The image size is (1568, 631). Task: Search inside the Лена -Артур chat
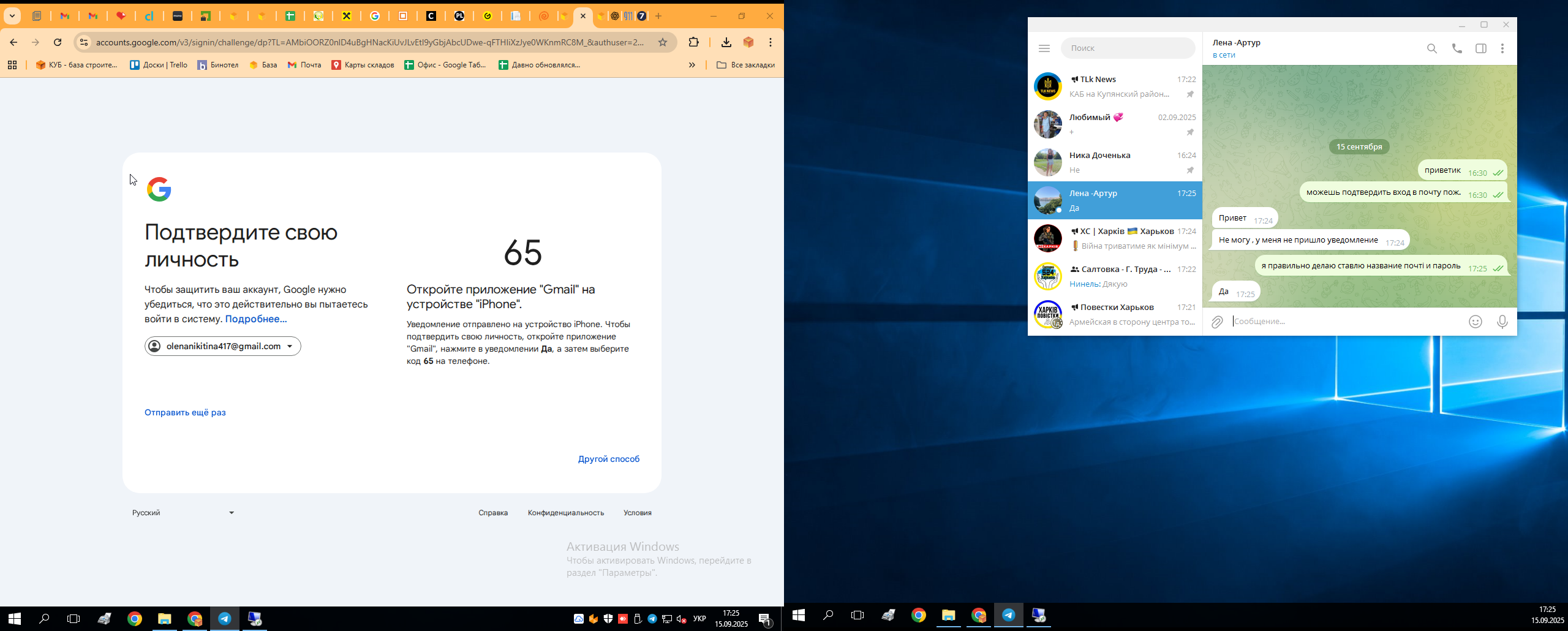1432,48
